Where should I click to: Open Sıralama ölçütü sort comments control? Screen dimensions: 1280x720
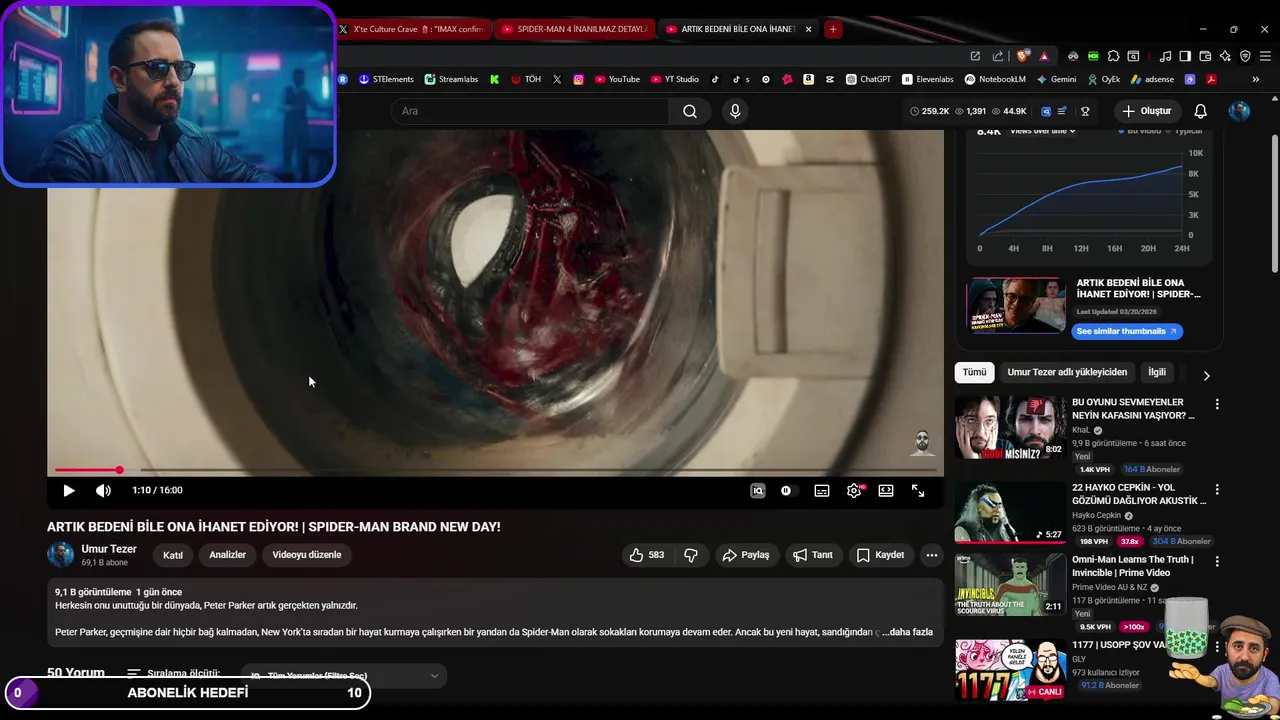coord(173,674)
